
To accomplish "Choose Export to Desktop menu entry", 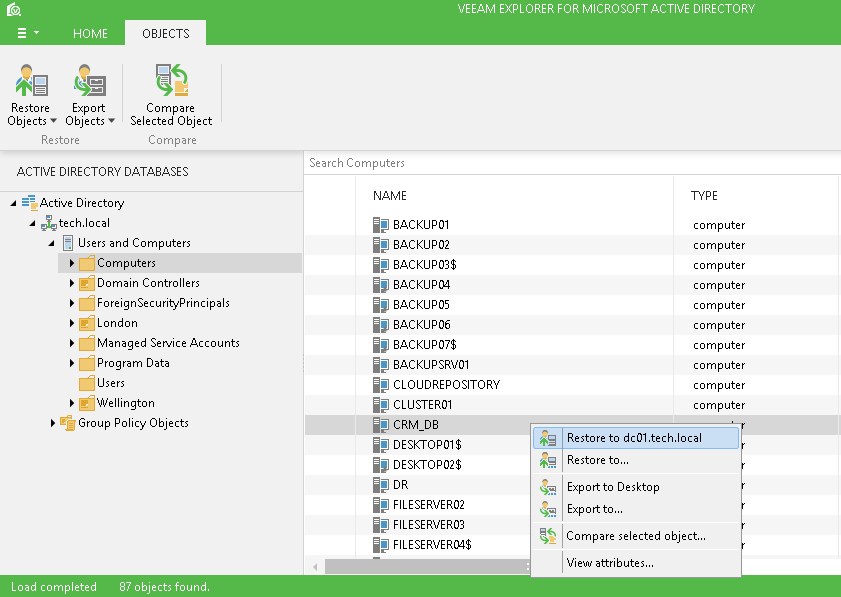I will [x=636, y=487].
